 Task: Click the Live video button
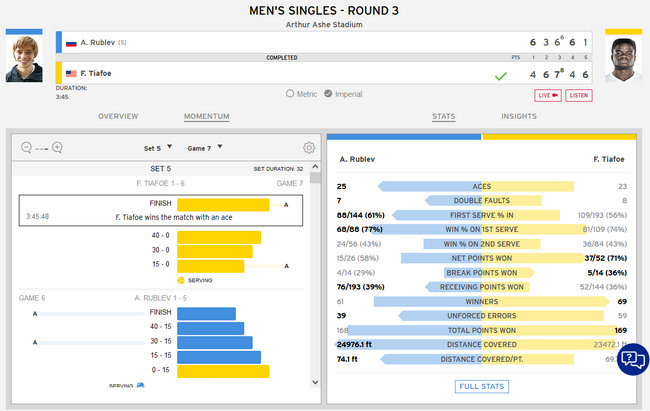[548, 95]
